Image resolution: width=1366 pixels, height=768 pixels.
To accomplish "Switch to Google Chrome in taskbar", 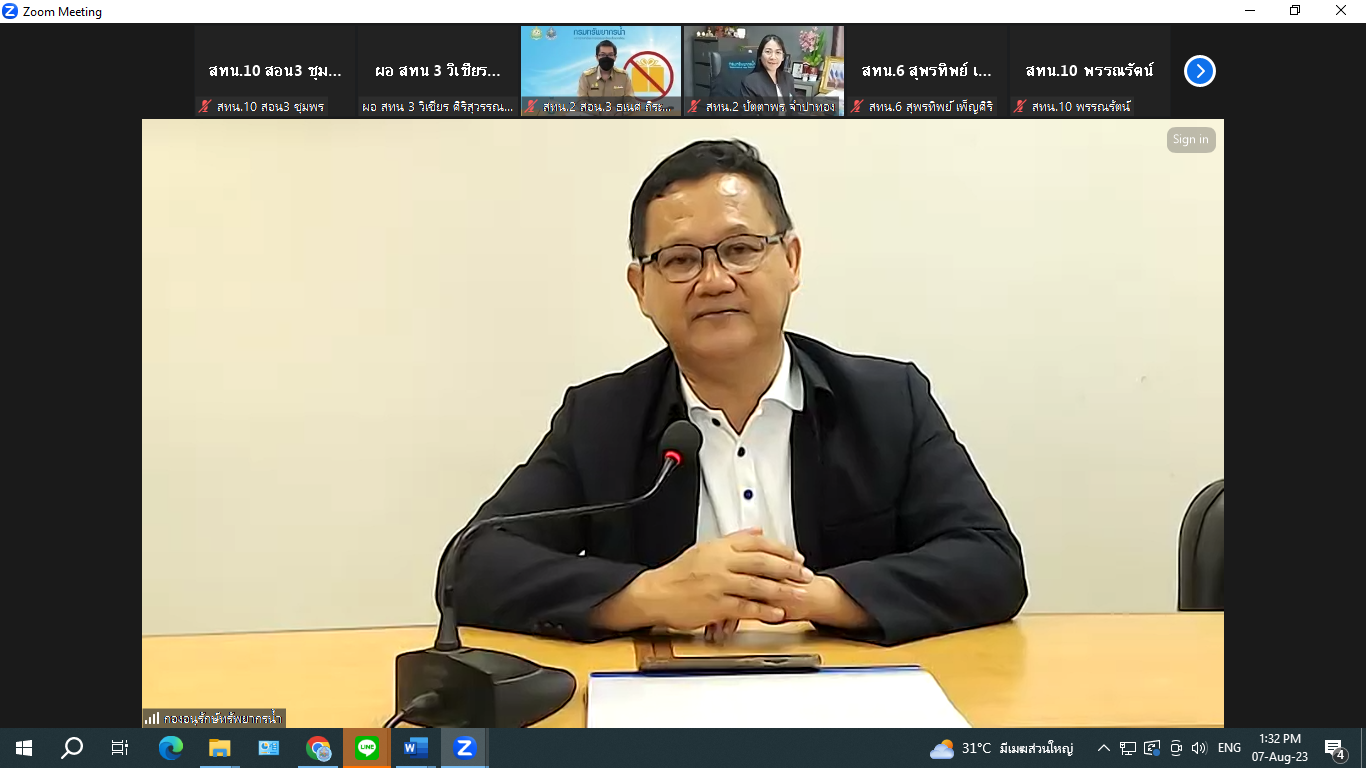I will pos(318,747).
